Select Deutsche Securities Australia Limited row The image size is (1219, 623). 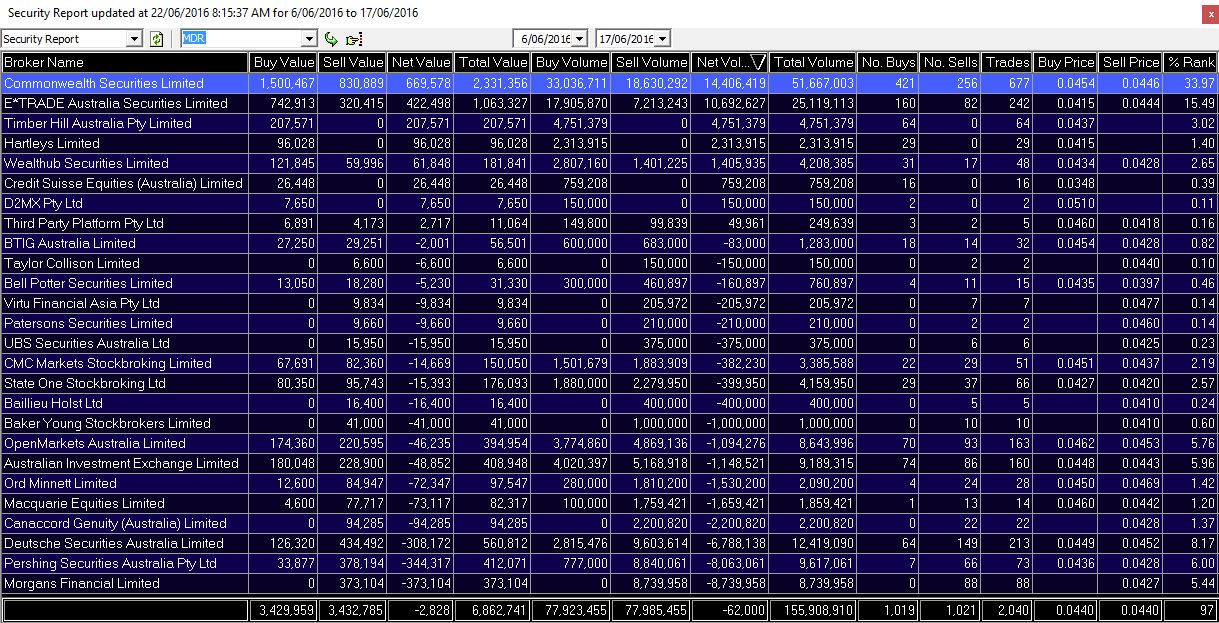pyautogui.click(x=609, y=543)
